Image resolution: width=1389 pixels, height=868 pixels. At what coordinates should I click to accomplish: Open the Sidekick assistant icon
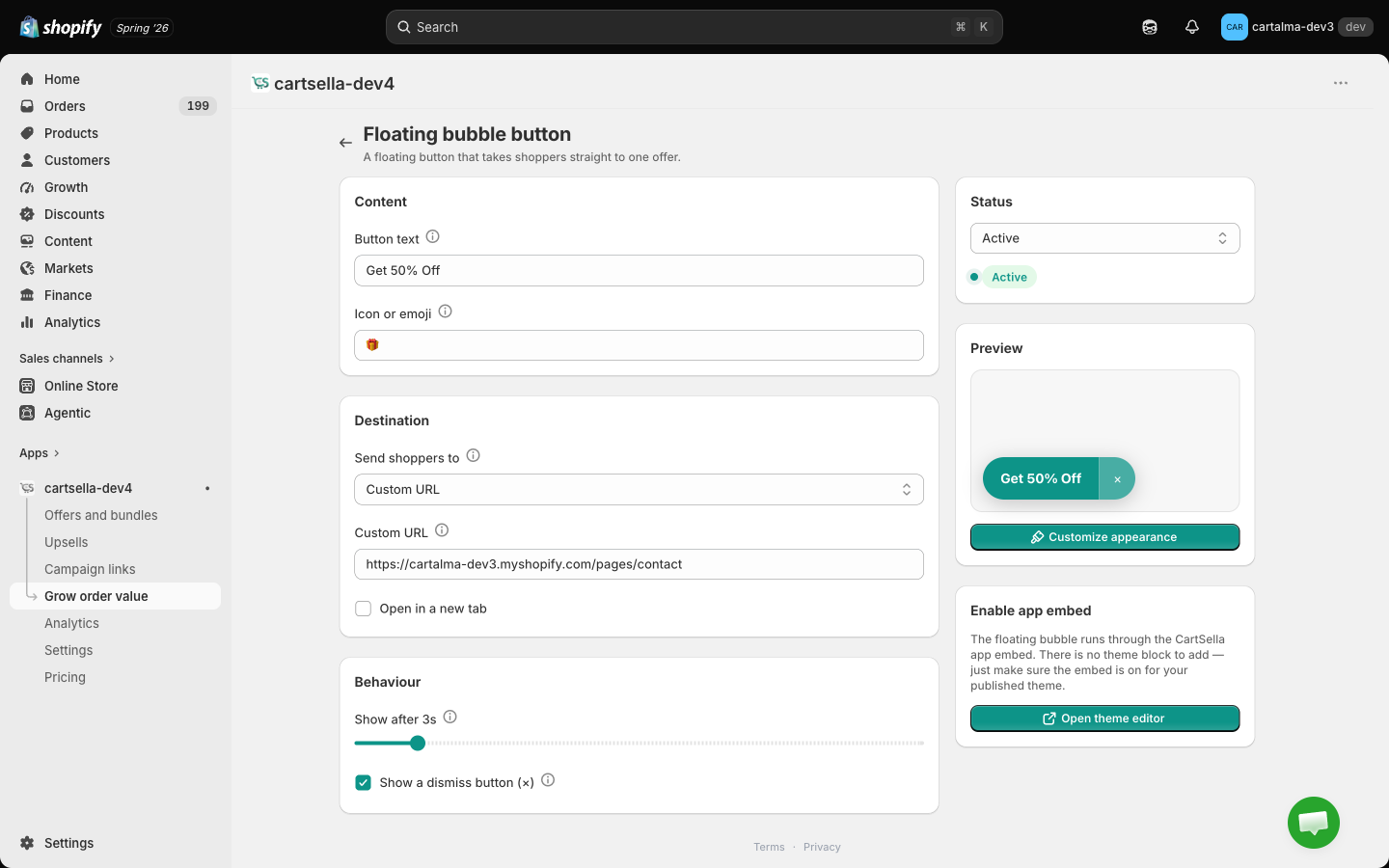[1150, 27]
